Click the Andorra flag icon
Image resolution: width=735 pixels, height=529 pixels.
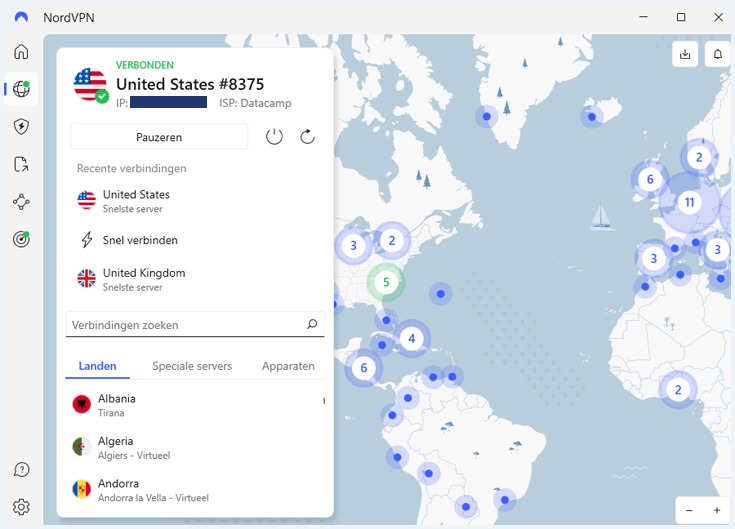click(x=82, y=489)
